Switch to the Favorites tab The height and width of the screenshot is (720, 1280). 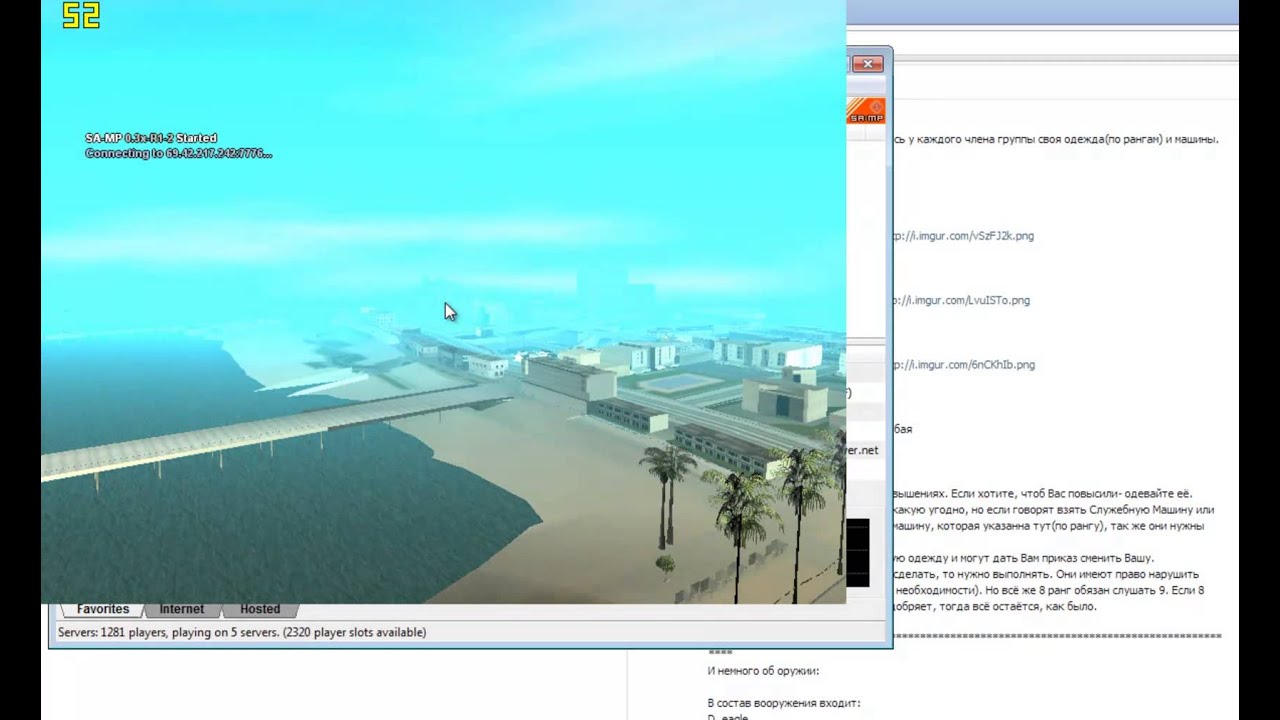point(102,609)
